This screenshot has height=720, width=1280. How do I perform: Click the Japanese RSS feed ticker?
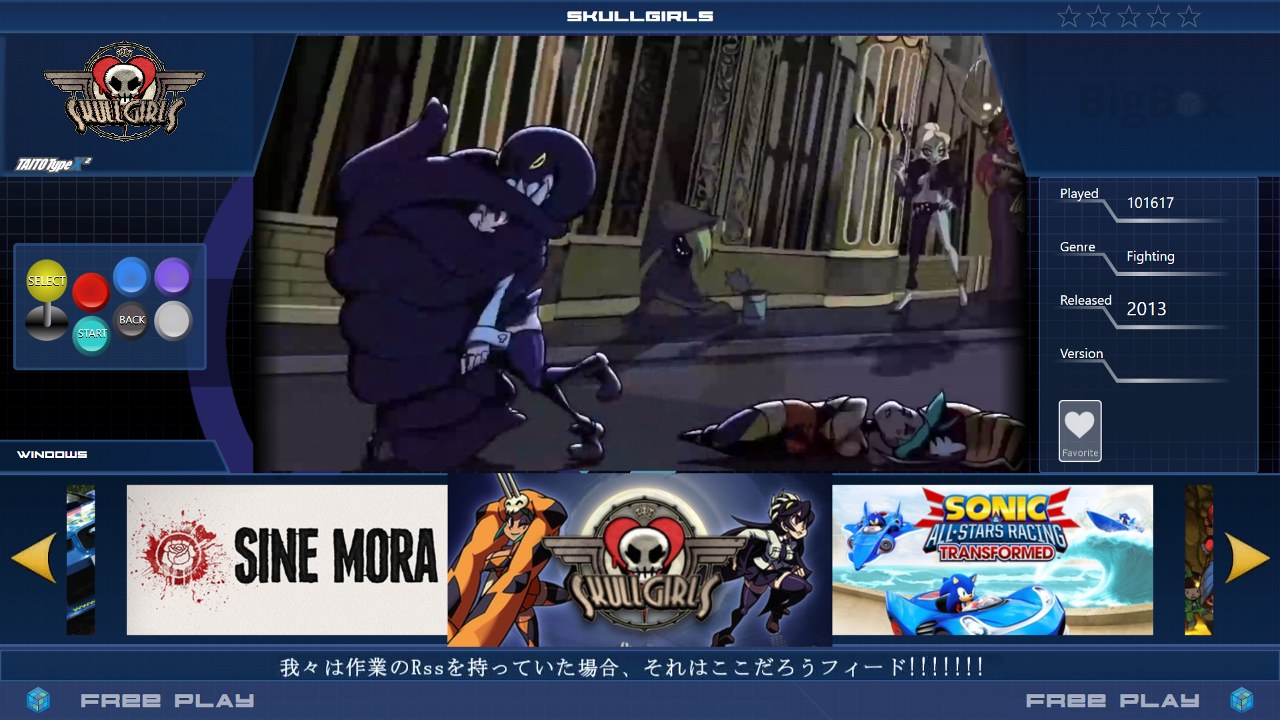(x=631, y=667)
